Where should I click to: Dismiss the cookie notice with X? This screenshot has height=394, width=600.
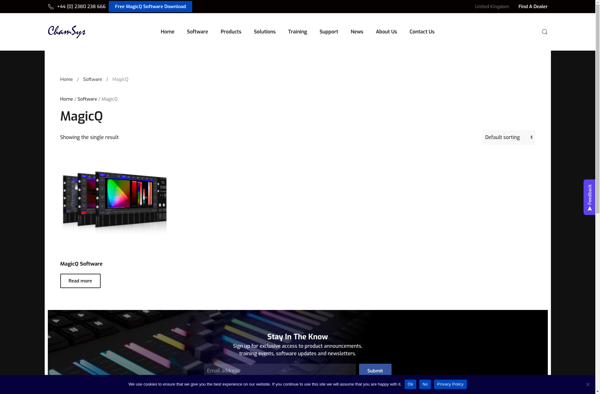pos(588,384)
